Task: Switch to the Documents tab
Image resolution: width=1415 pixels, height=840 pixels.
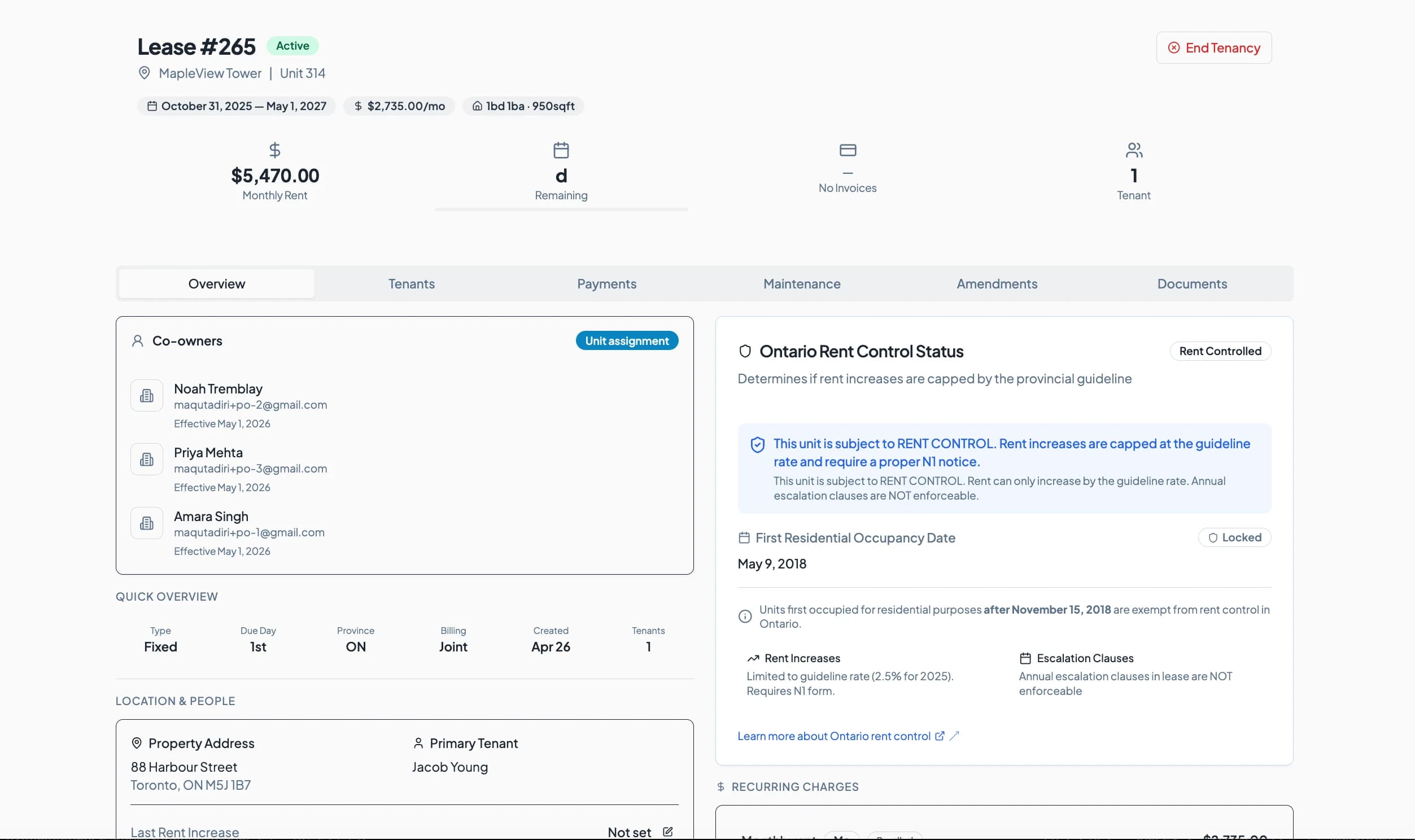Action: (1192, 283)
